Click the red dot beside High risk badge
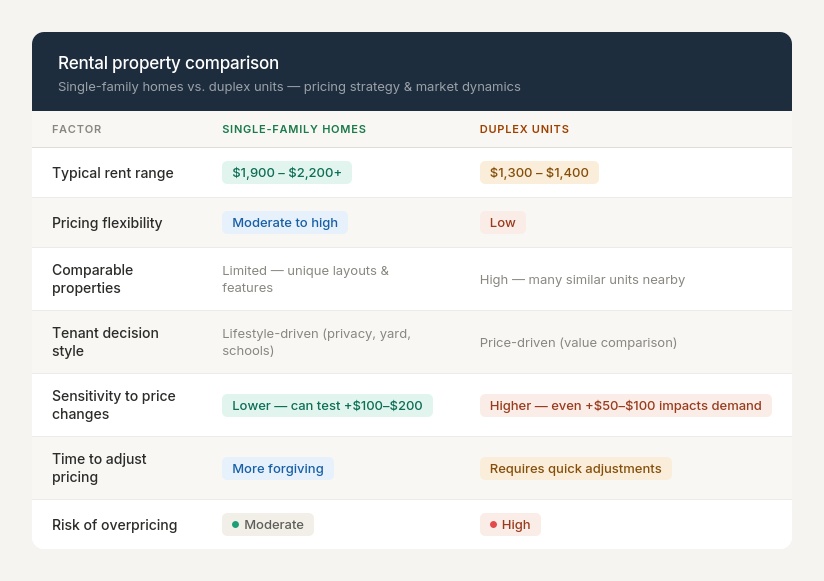 [494, 524]
